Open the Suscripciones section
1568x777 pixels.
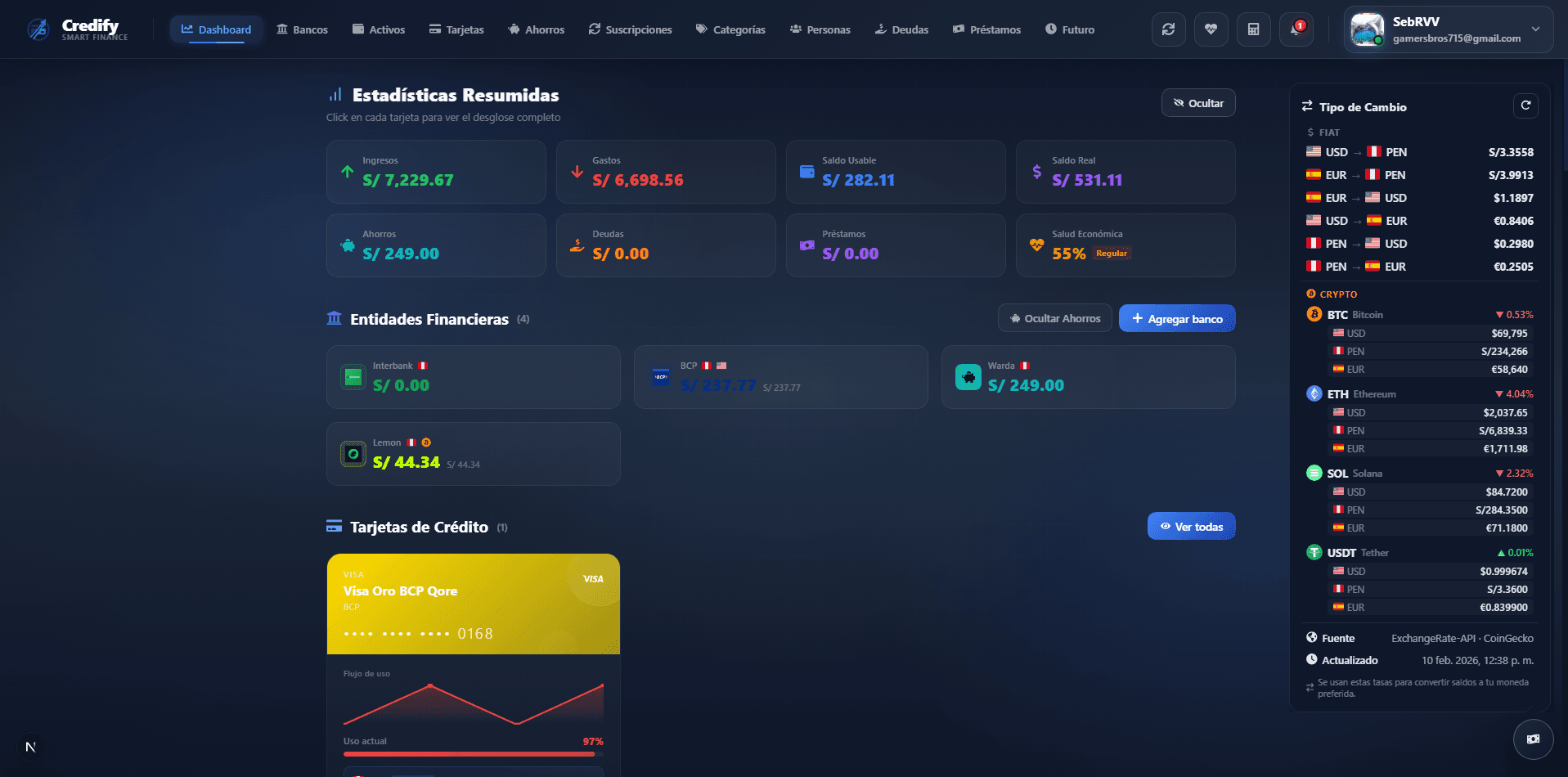[x=630, y=29]
